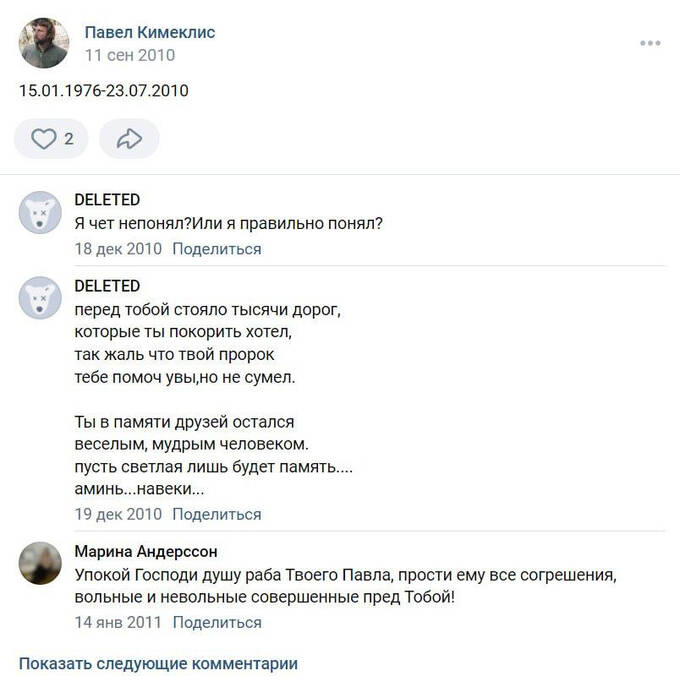
Task: Open Павел Кимеклис profile photo
Action: click(x=44, y=43)
